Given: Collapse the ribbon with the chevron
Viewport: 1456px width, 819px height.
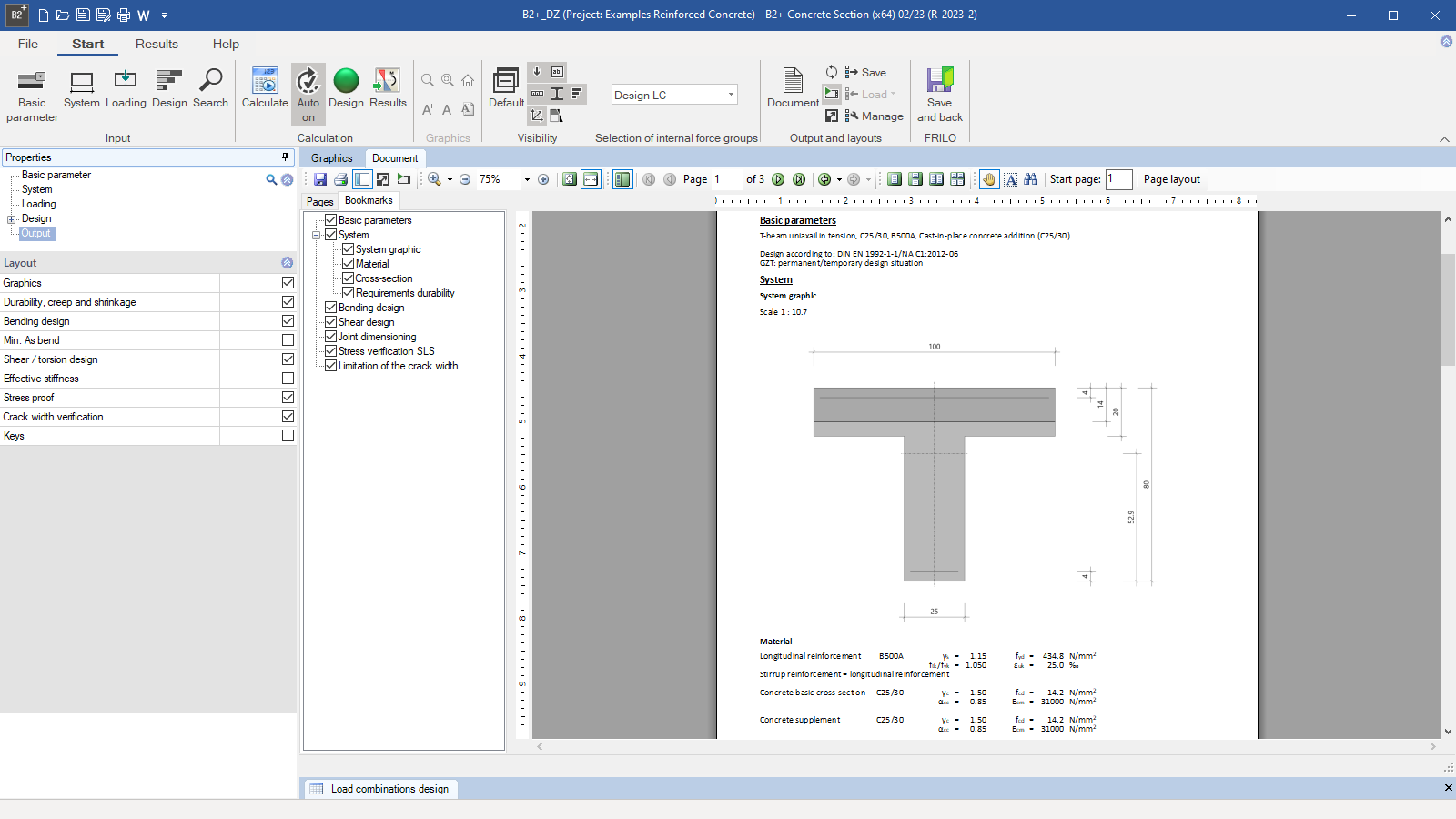Looking at the screenshot, I should pos(1444,139).
